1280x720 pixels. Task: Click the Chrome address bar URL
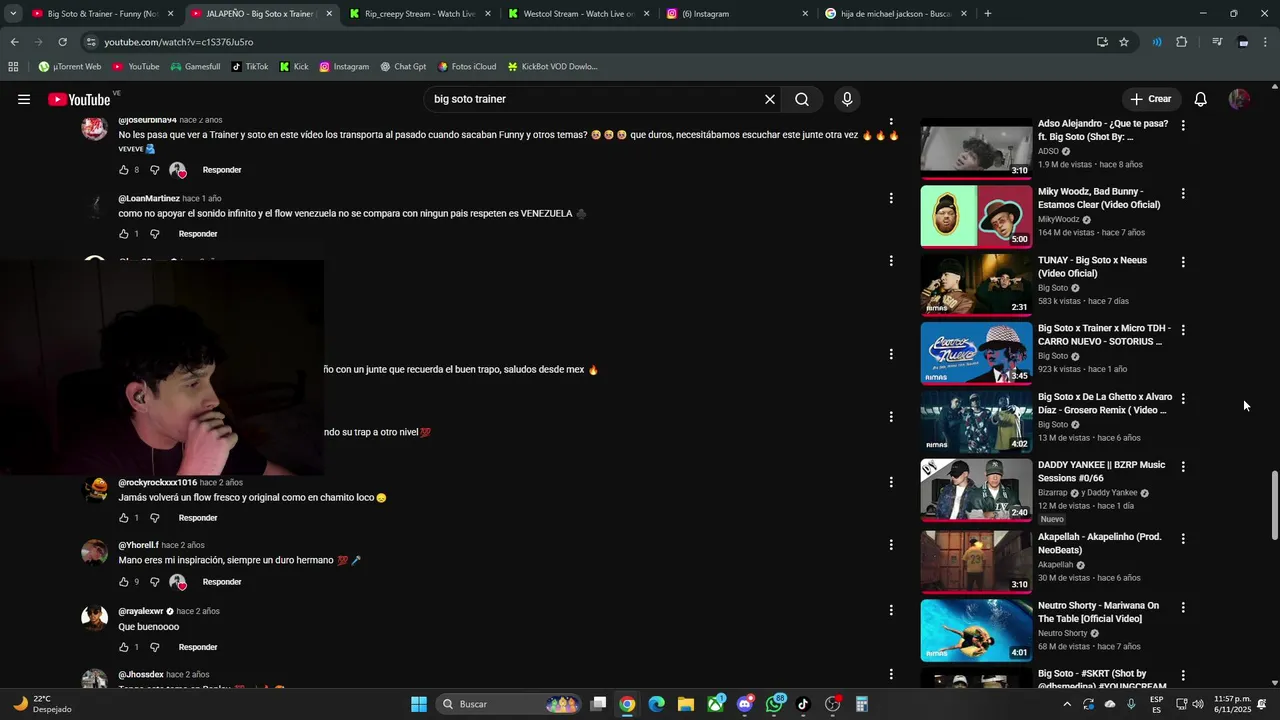click(179, 42)
